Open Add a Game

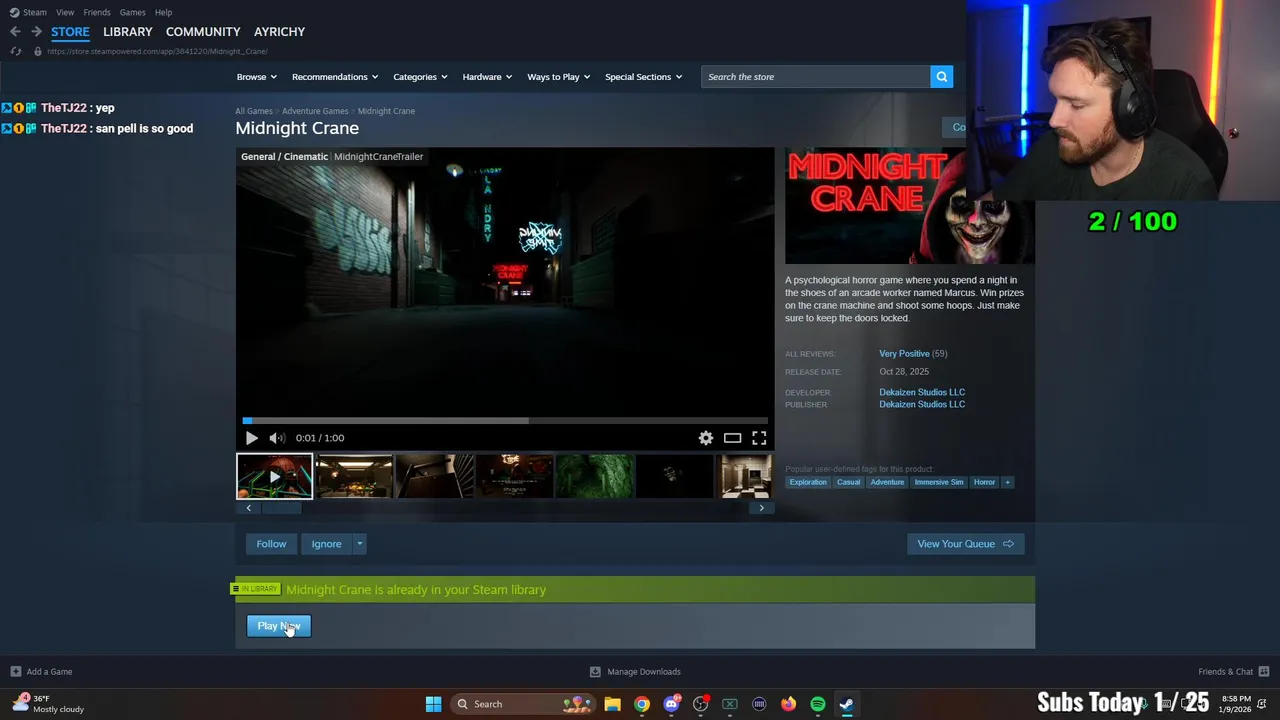(41, 672)
